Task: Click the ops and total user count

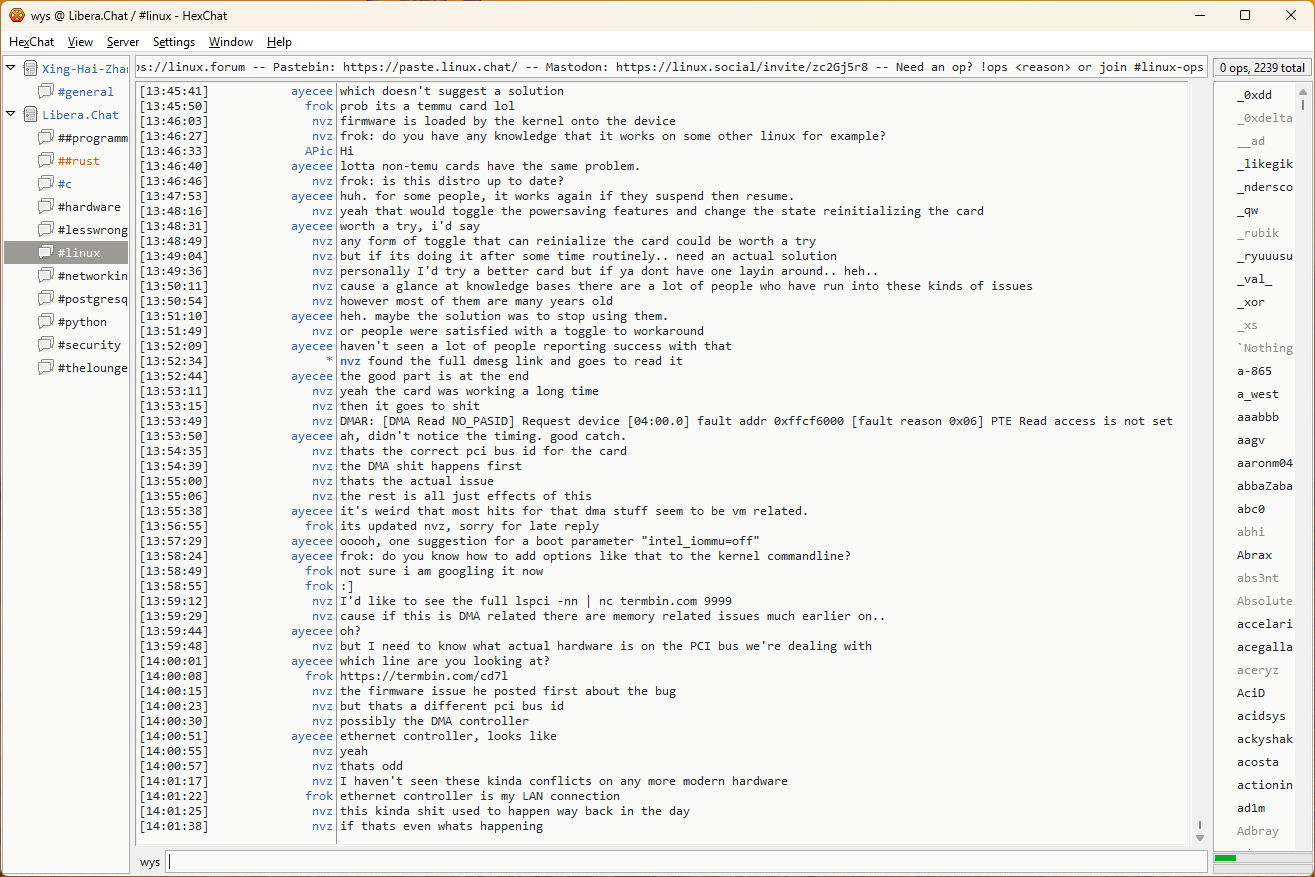Action: pyautogui.click(x=1262, y=68)
